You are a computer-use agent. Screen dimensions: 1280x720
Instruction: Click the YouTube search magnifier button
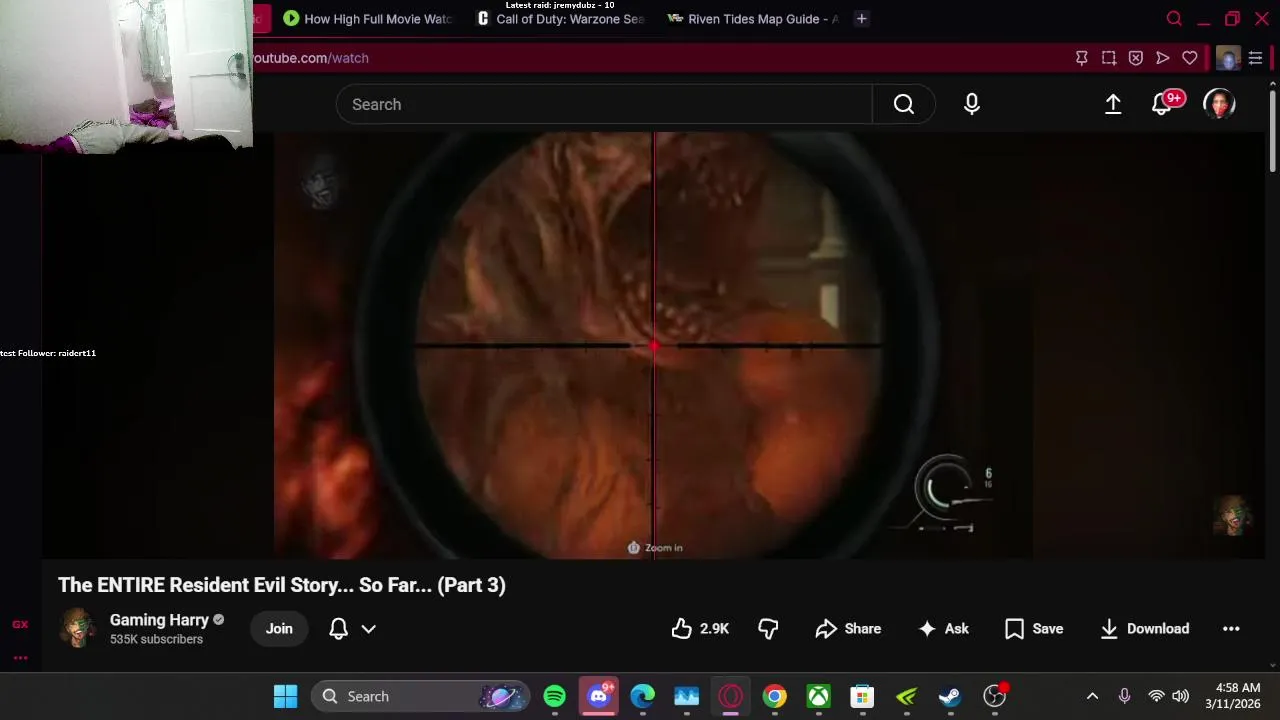tap(904, 104)
